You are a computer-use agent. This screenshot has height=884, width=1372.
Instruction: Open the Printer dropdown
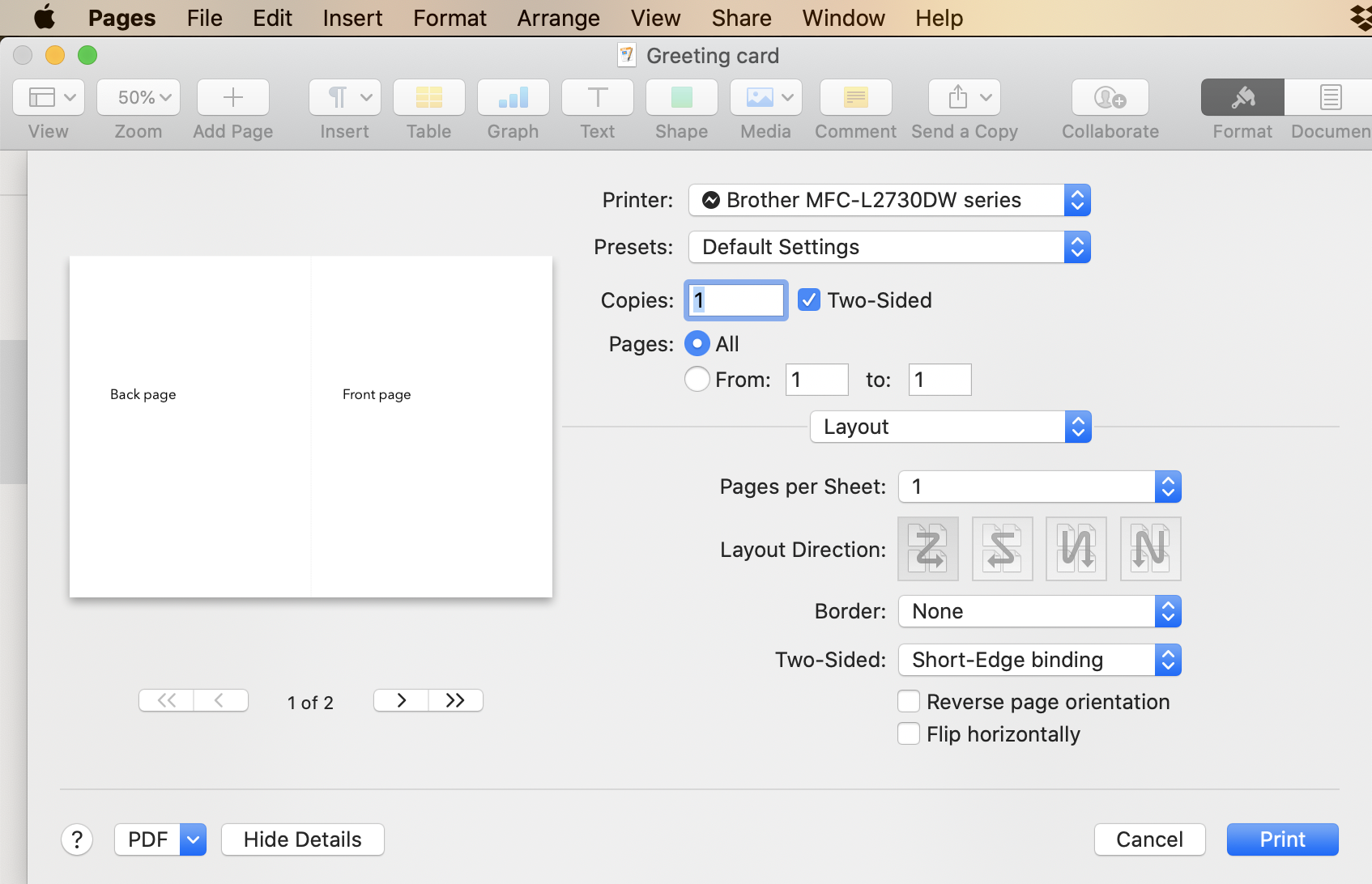(889, 200)
